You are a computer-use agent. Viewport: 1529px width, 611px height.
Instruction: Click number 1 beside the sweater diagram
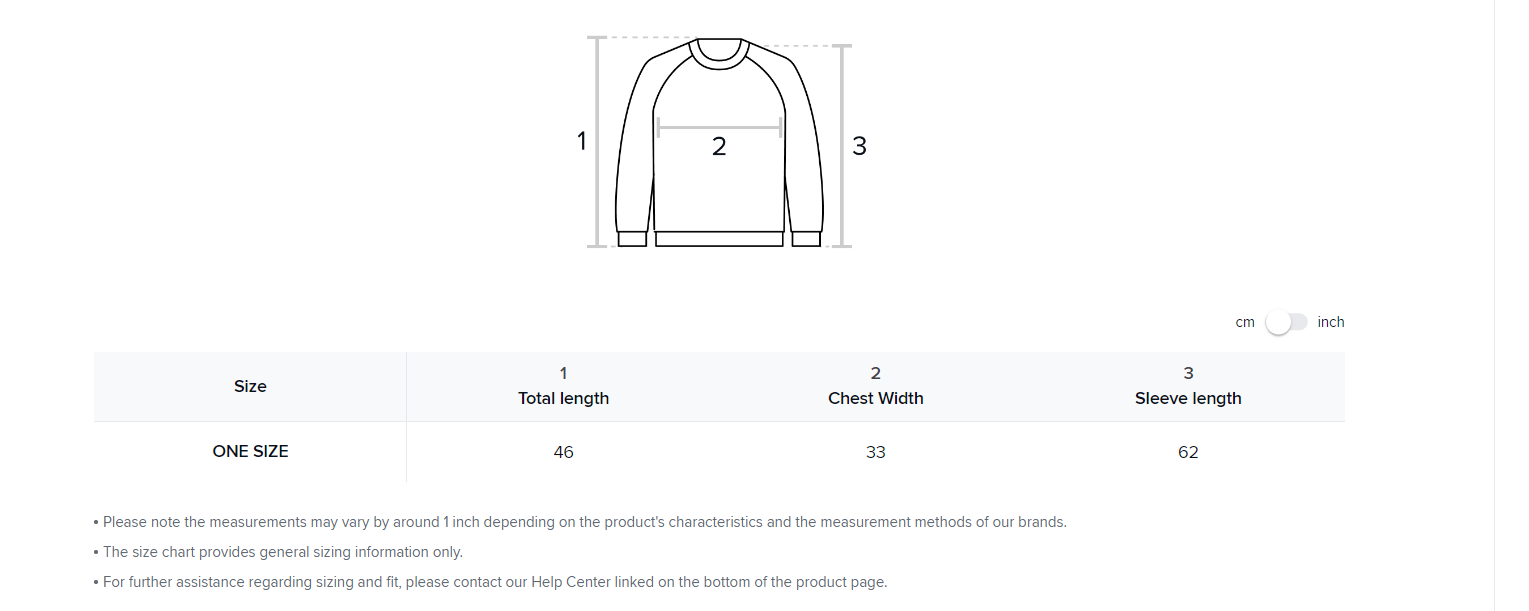click(x=582, y=142)
